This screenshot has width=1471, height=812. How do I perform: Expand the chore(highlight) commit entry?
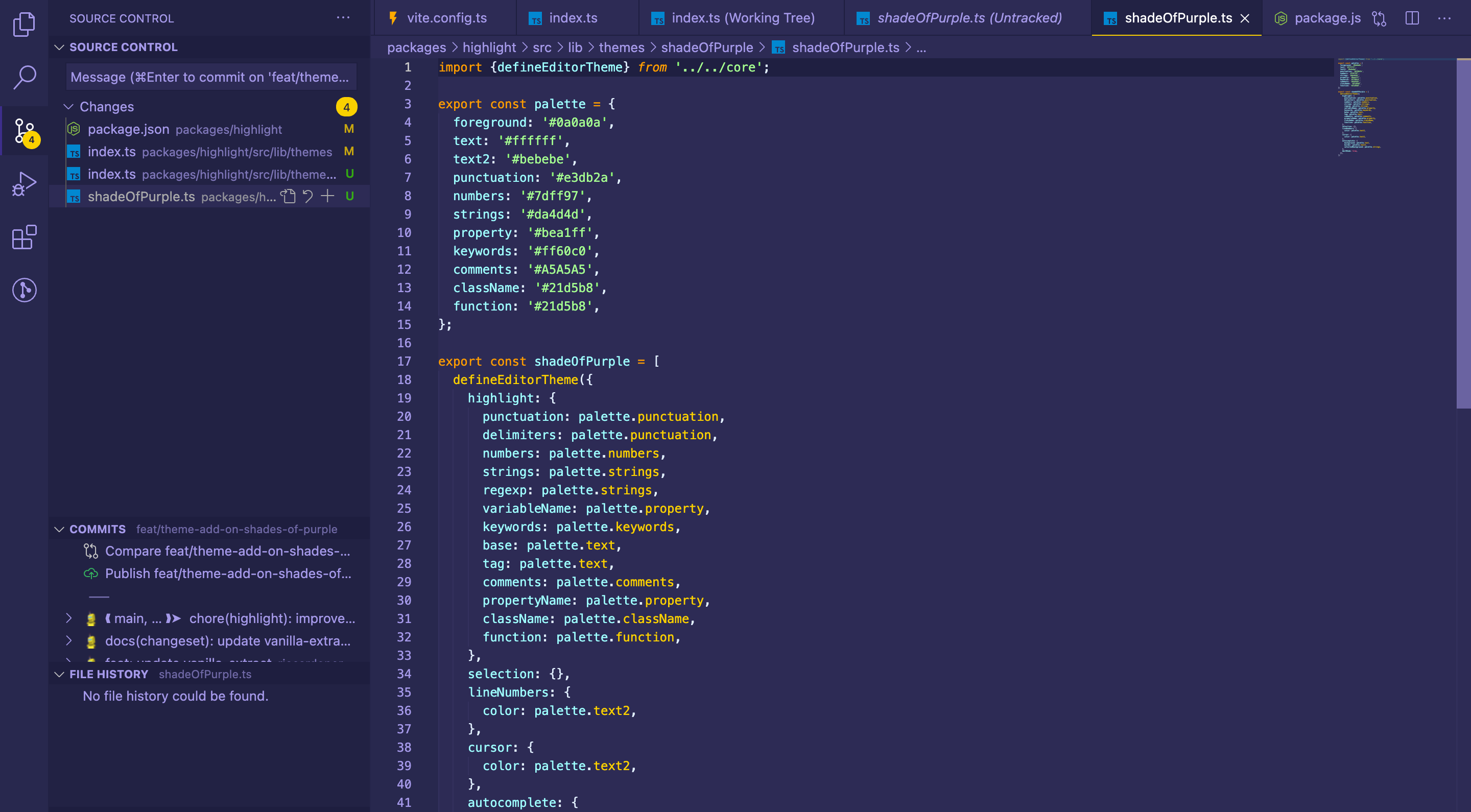click(x=69, y=618)
